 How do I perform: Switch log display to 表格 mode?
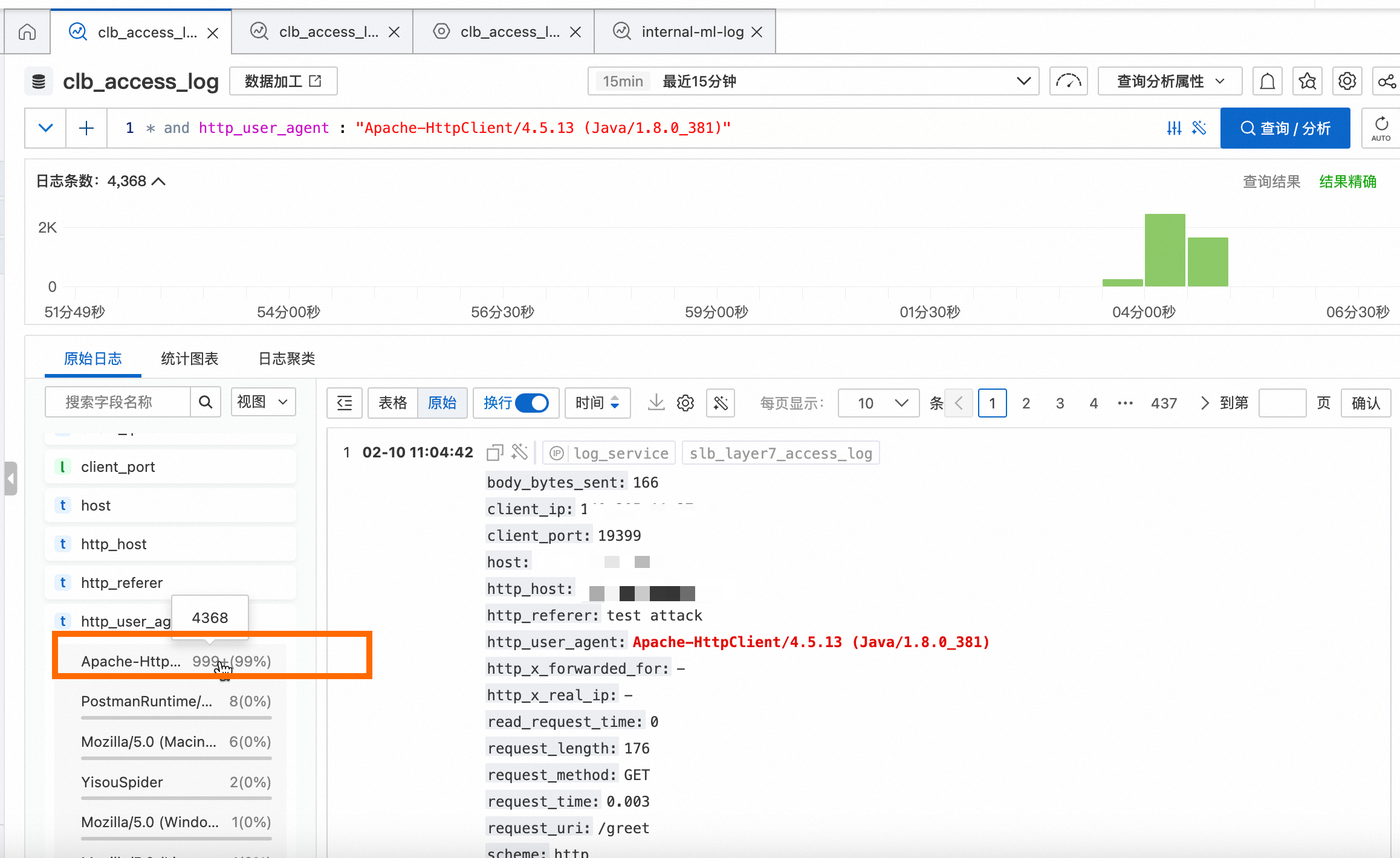click(393, 402)
